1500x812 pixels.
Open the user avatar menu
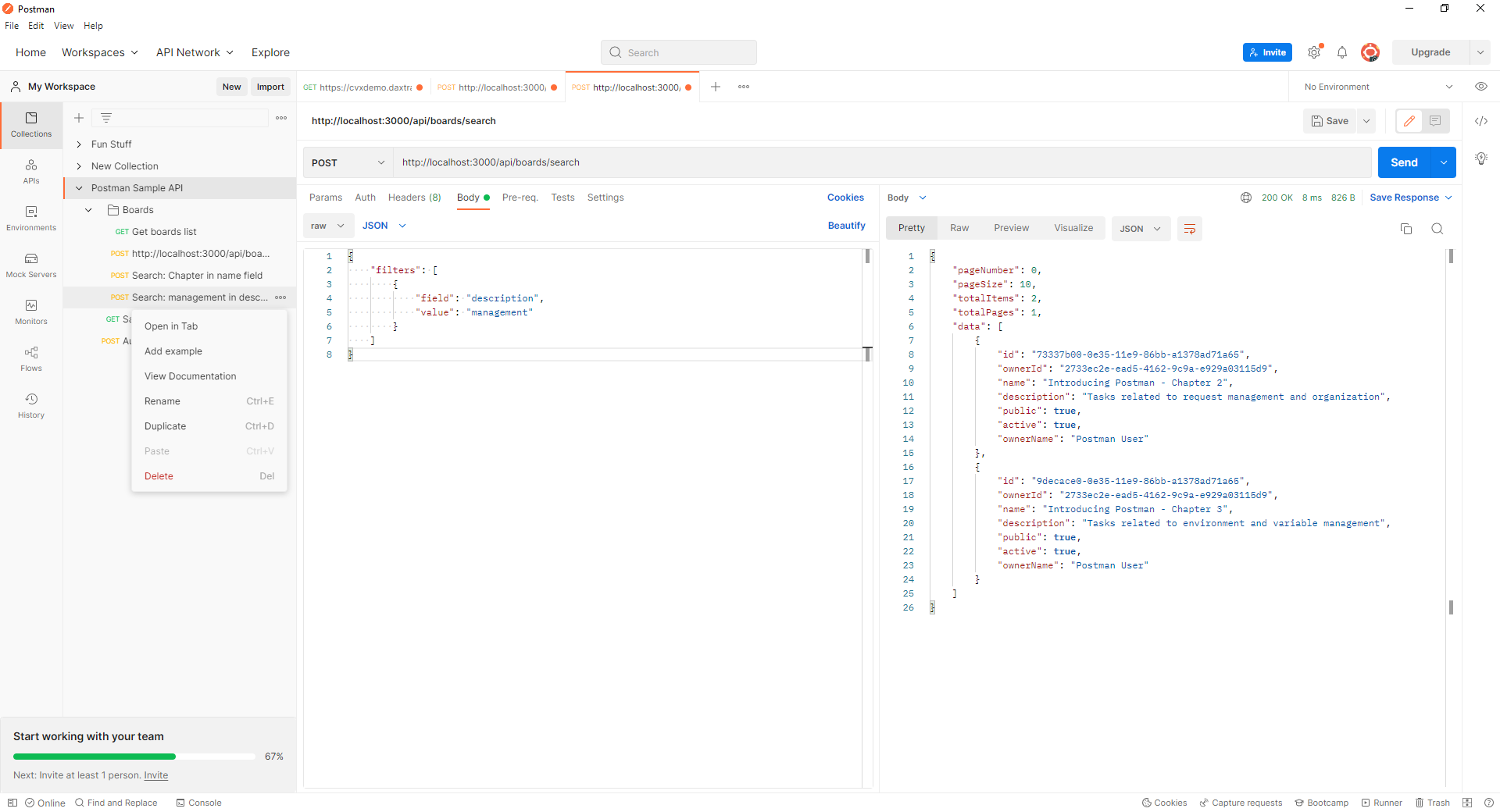point(1370,52)
